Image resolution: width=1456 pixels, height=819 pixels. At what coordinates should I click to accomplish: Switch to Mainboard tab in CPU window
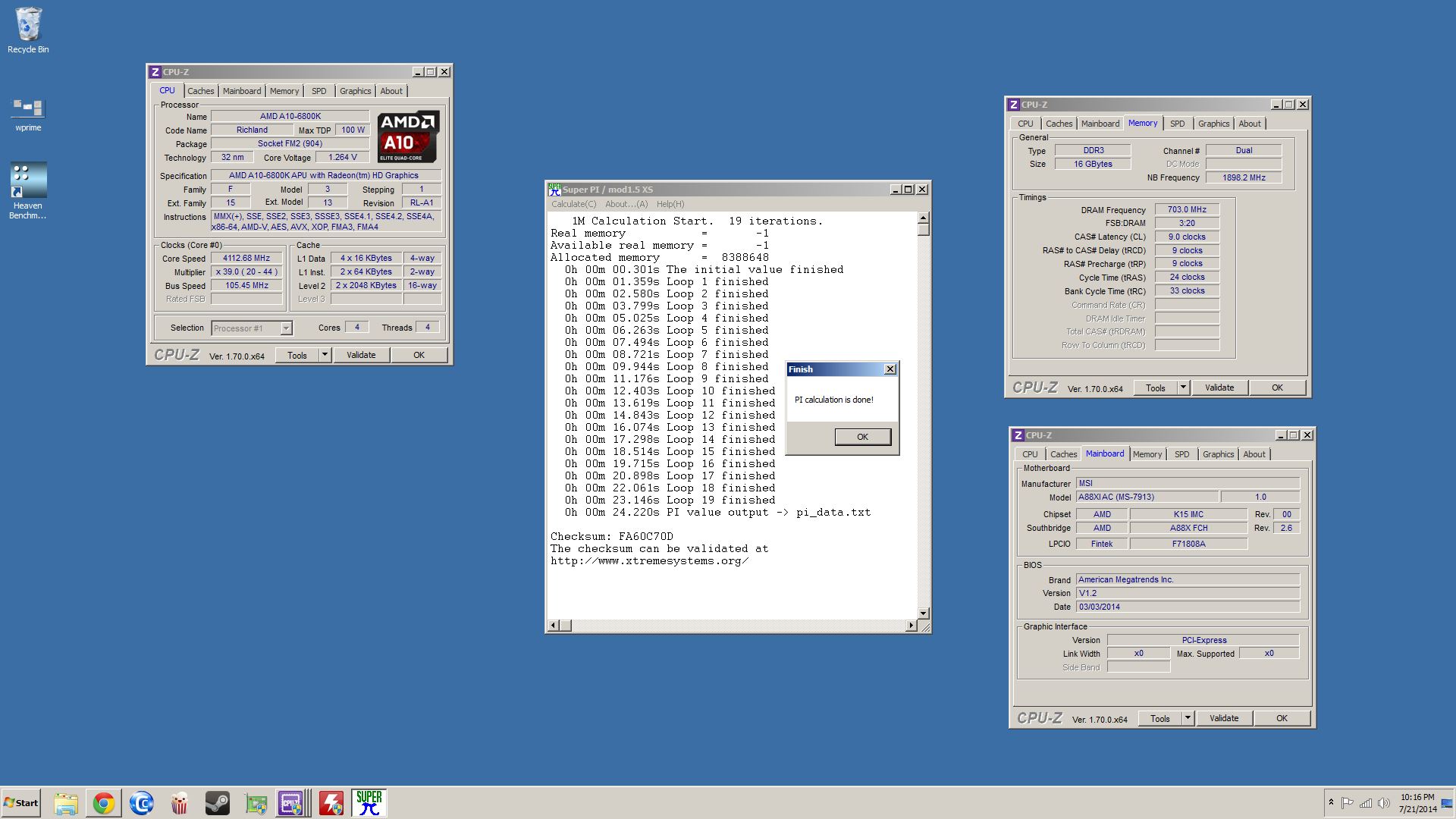(242, 91)
